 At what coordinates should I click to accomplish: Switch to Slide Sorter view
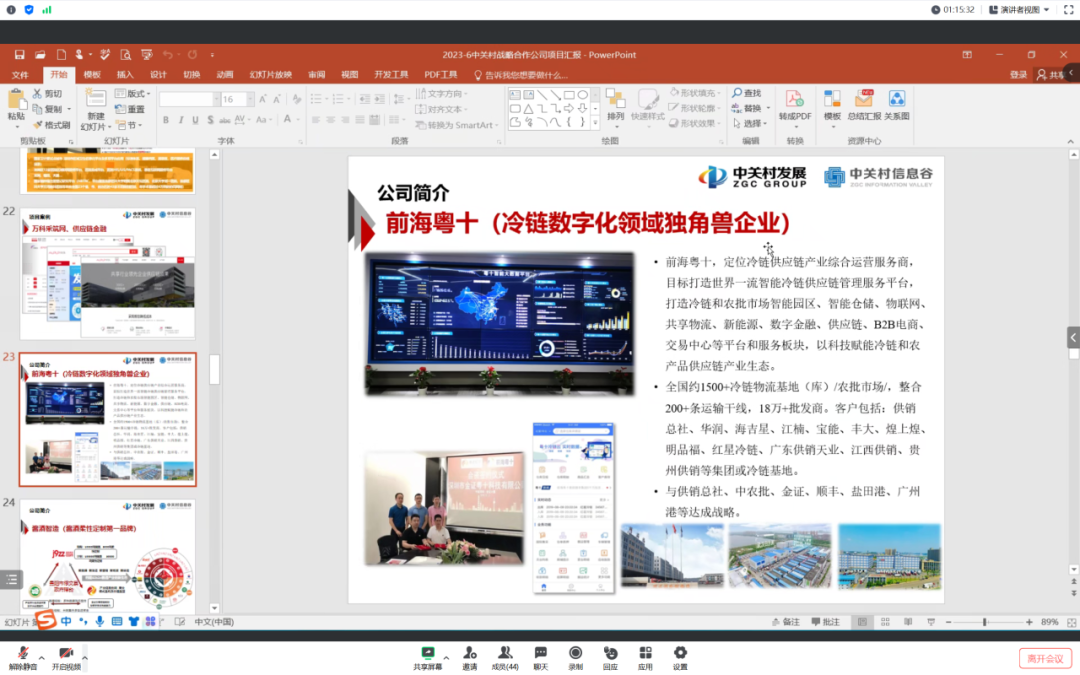pos(885,622)
